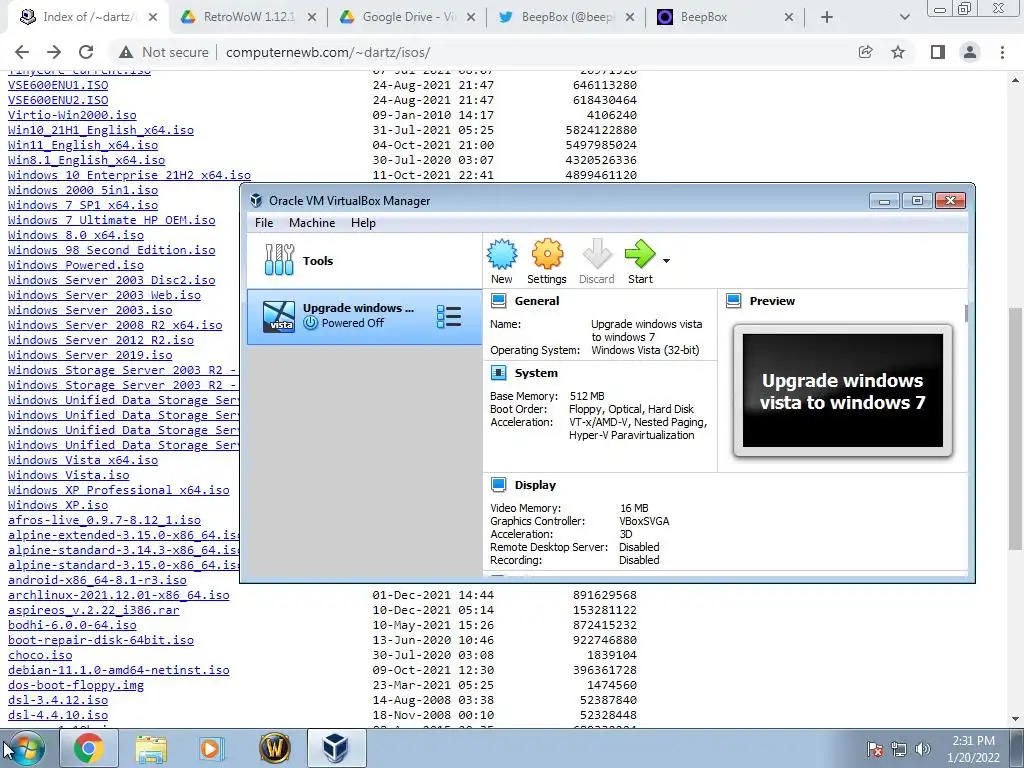Screen dimensions: 1024x768
Task: Click the address bar URL
Action: [x=328, y=52]
